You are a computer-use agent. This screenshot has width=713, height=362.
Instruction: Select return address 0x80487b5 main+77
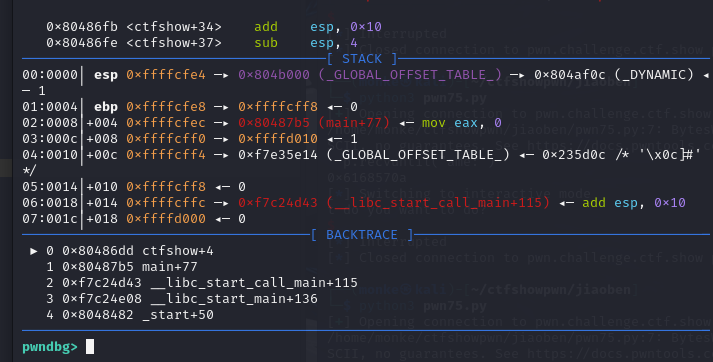pyautogui.click(x=314, y=123)
